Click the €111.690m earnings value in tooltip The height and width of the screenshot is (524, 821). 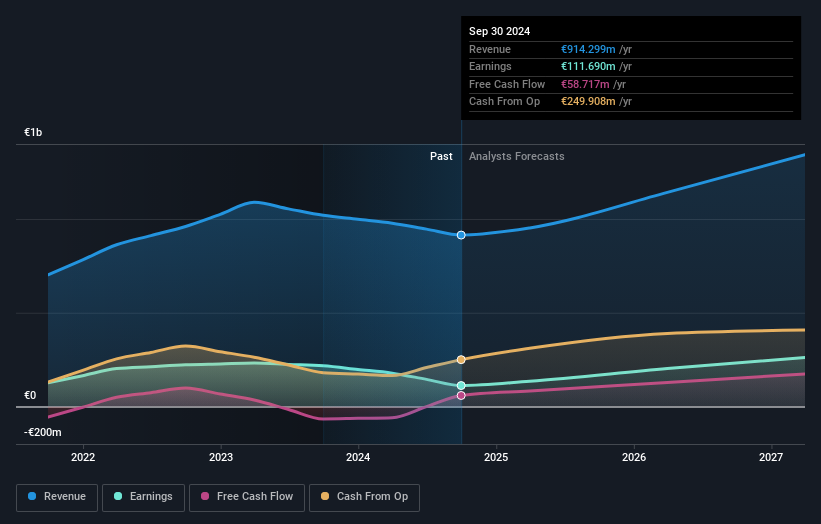point(588,66)
